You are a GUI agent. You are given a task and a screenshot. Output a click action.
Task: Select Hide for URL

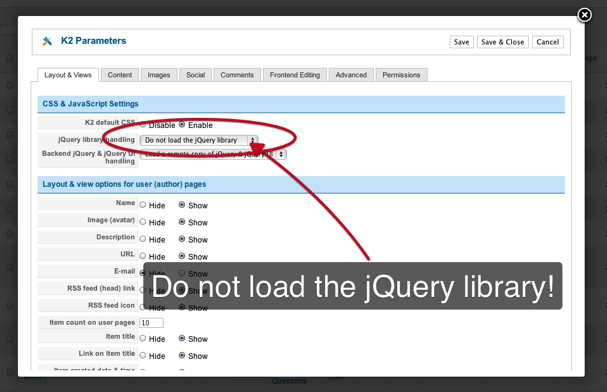pos(143,256)
